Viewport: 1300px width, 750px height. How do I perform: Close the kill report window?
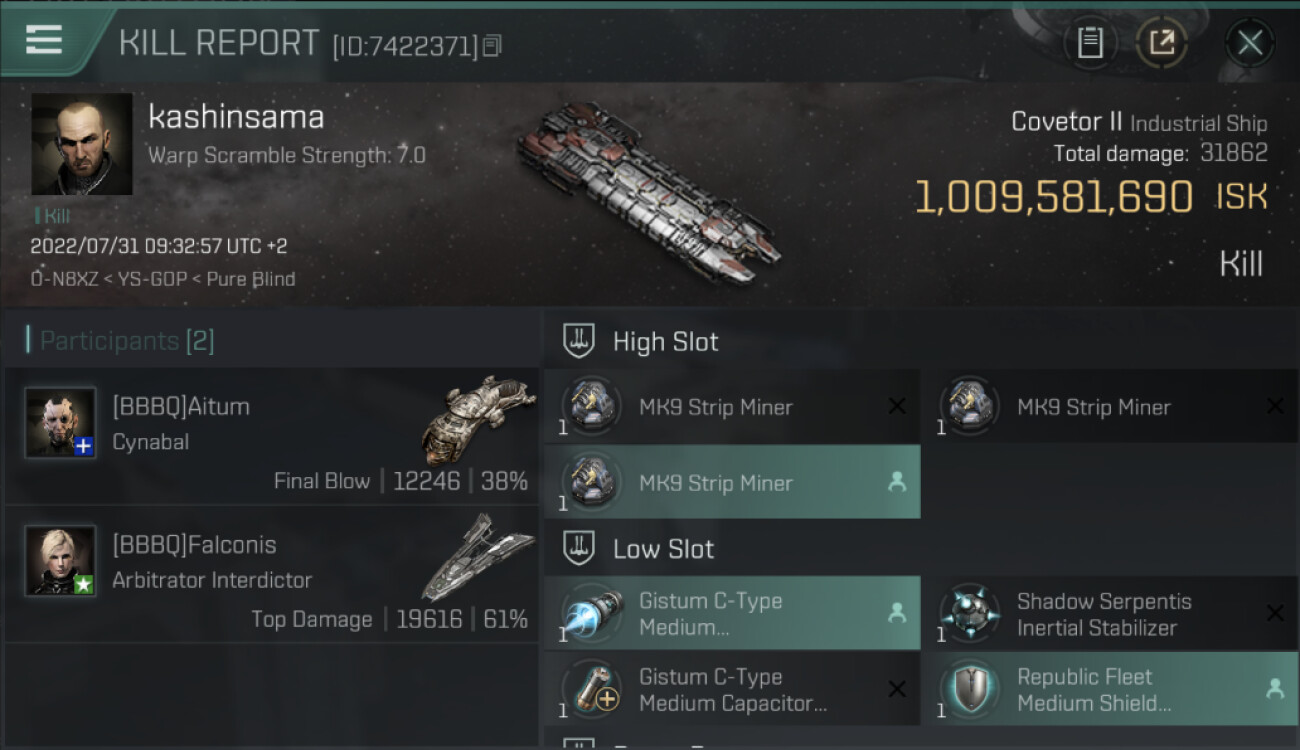point(1249,43)
